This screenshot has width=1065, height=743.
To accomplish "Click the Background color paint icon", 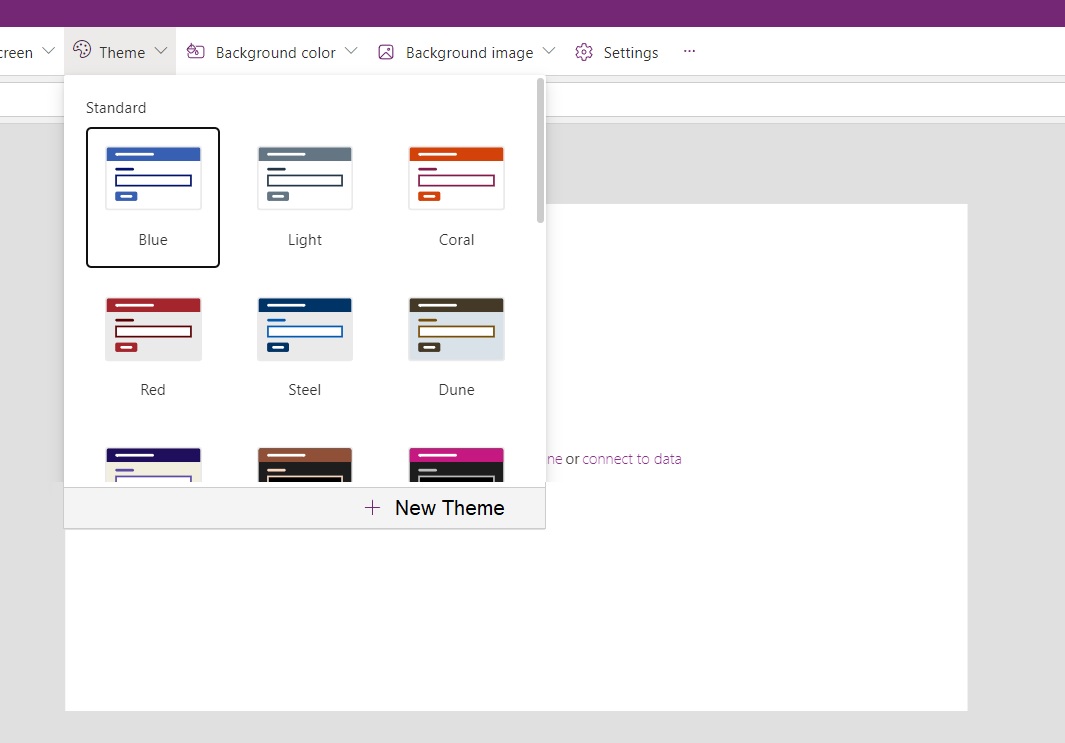I will click(x=196, y=51).
